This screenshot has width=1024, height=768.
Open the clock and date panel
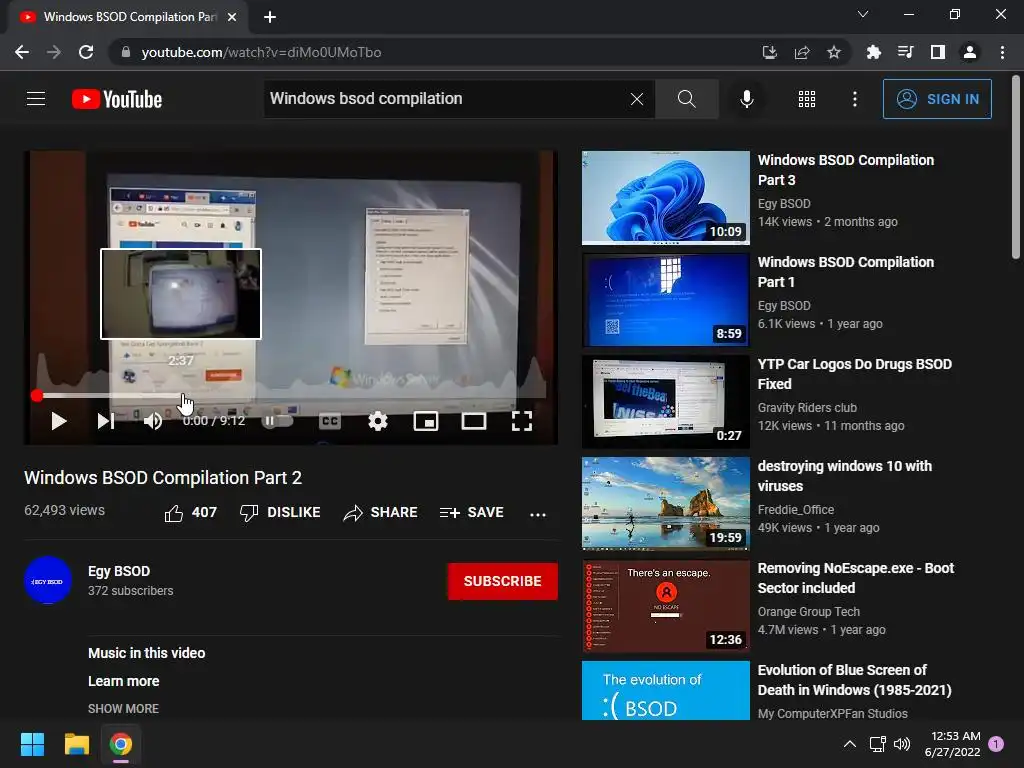click(x=953, y=744)
